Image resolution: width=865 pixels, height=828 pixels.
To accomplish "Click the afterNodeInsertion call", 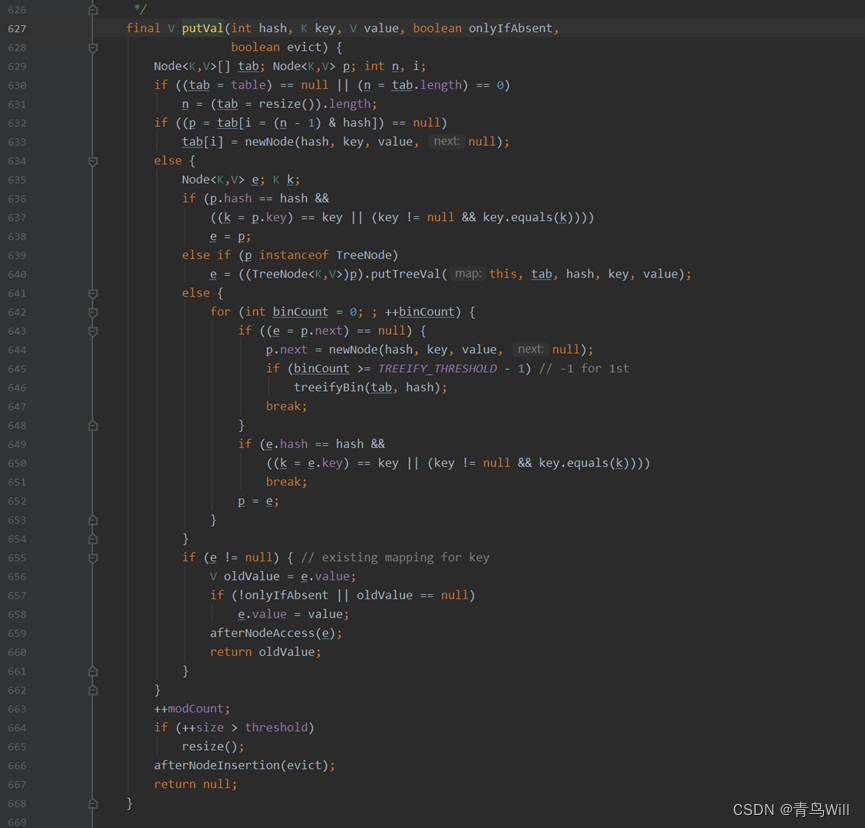I will coord(217,765).
